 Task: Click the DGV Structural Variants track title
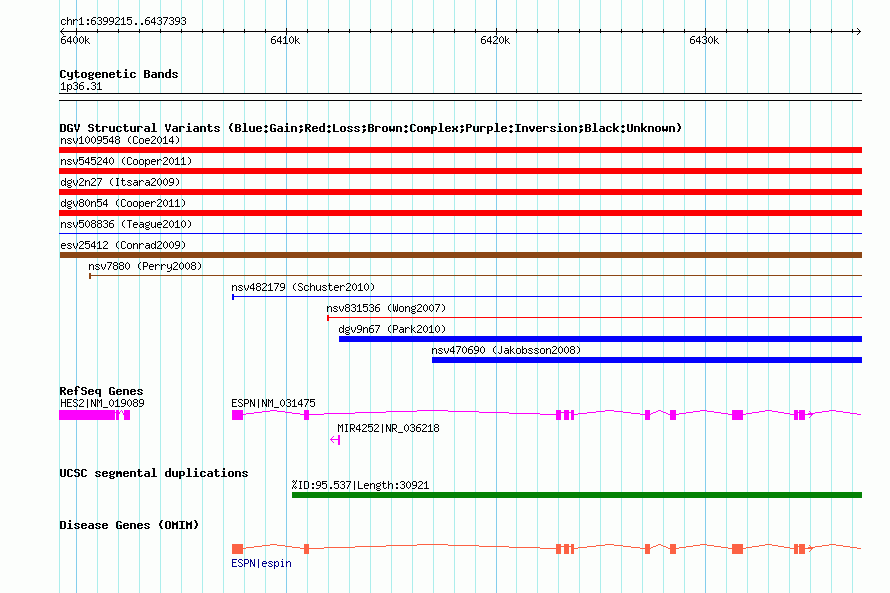pyautogui.click(x=370, y=128)
